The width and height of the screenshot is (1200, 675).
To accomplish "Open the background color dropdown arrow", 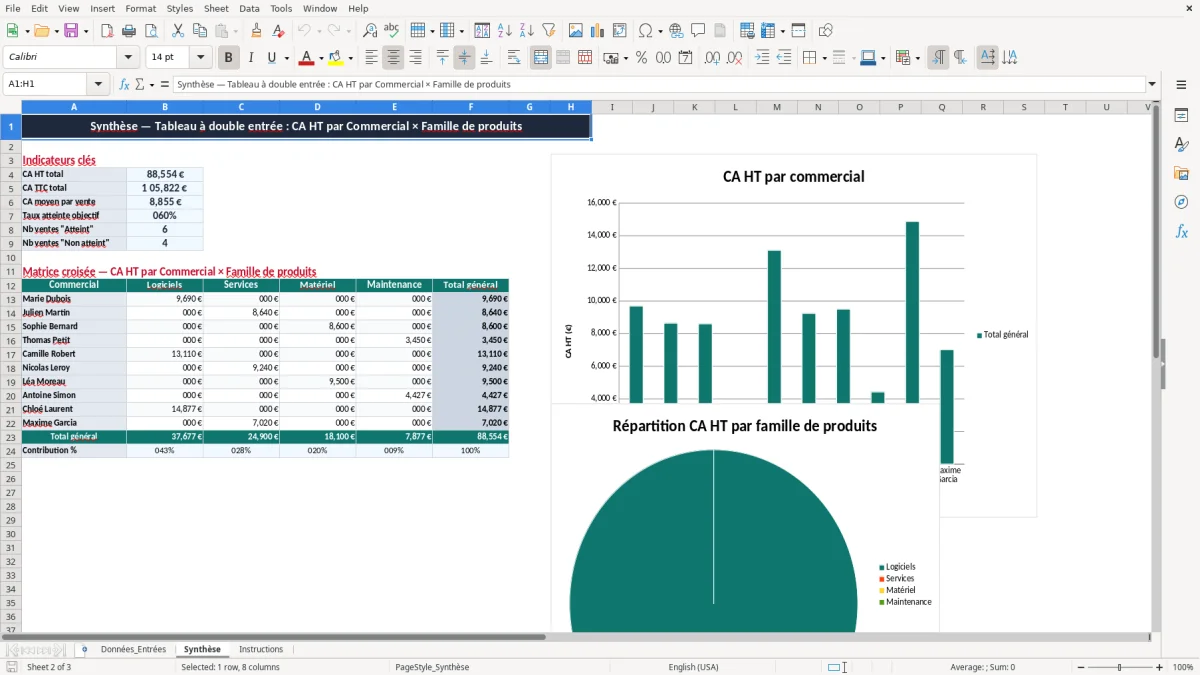I will (x=350, y=58).
